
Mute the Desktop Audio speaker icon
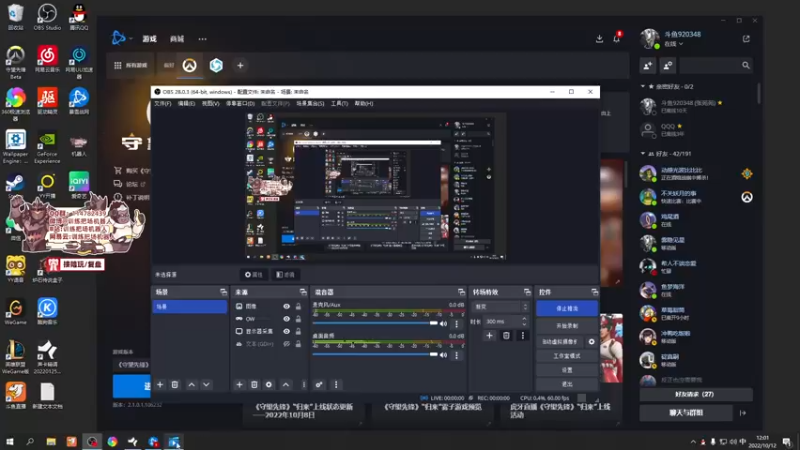click(x=443, y=355)
